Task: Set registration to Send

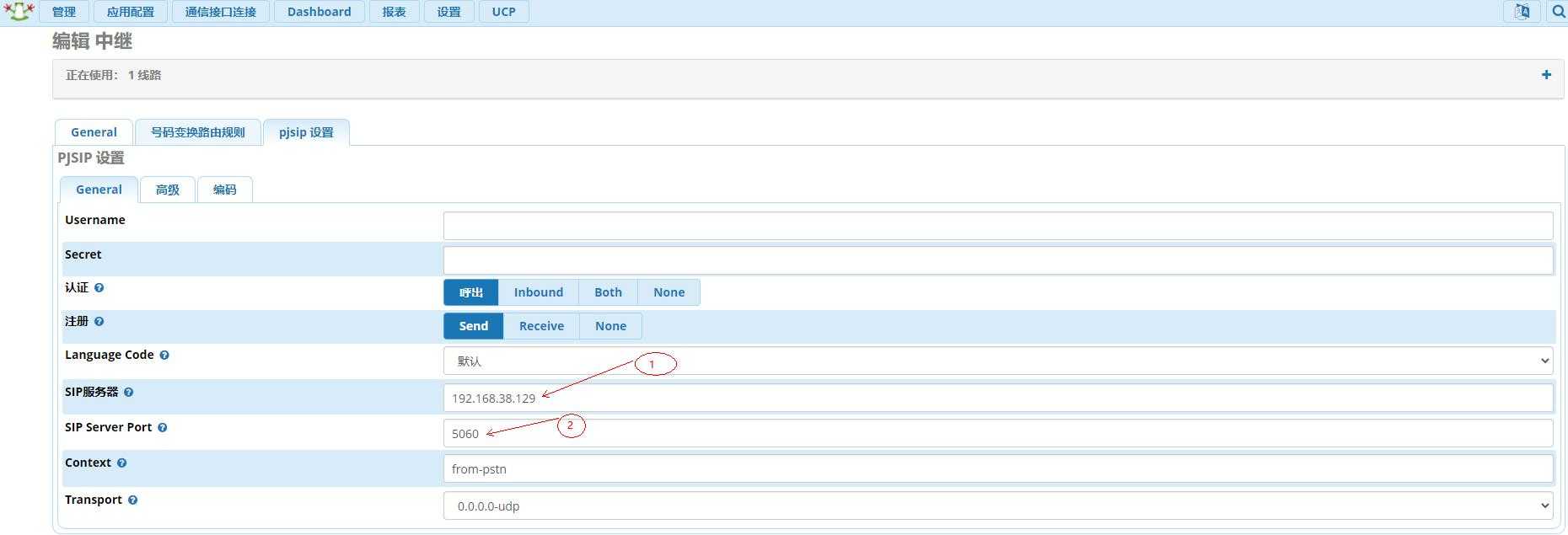Action: pos(473,326)
